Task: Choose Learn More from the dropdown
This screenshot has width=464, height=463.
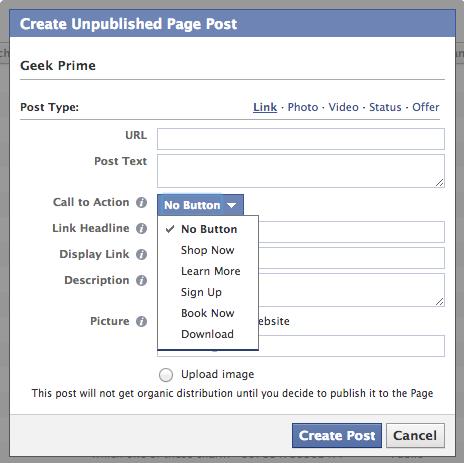Action: click(208, 271)
